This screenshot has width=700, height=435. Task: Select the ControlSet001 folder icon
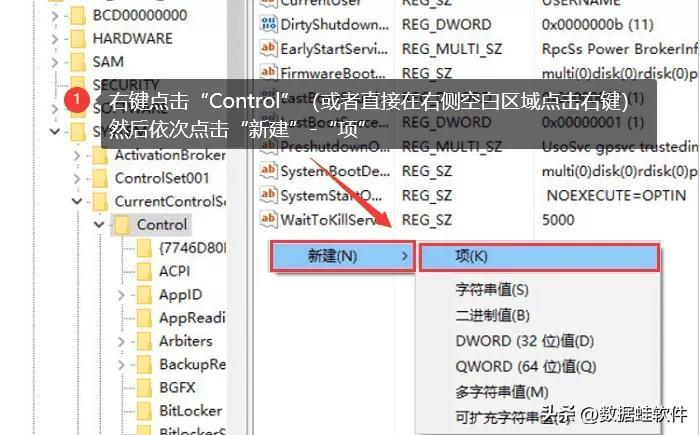pos(100,178)
